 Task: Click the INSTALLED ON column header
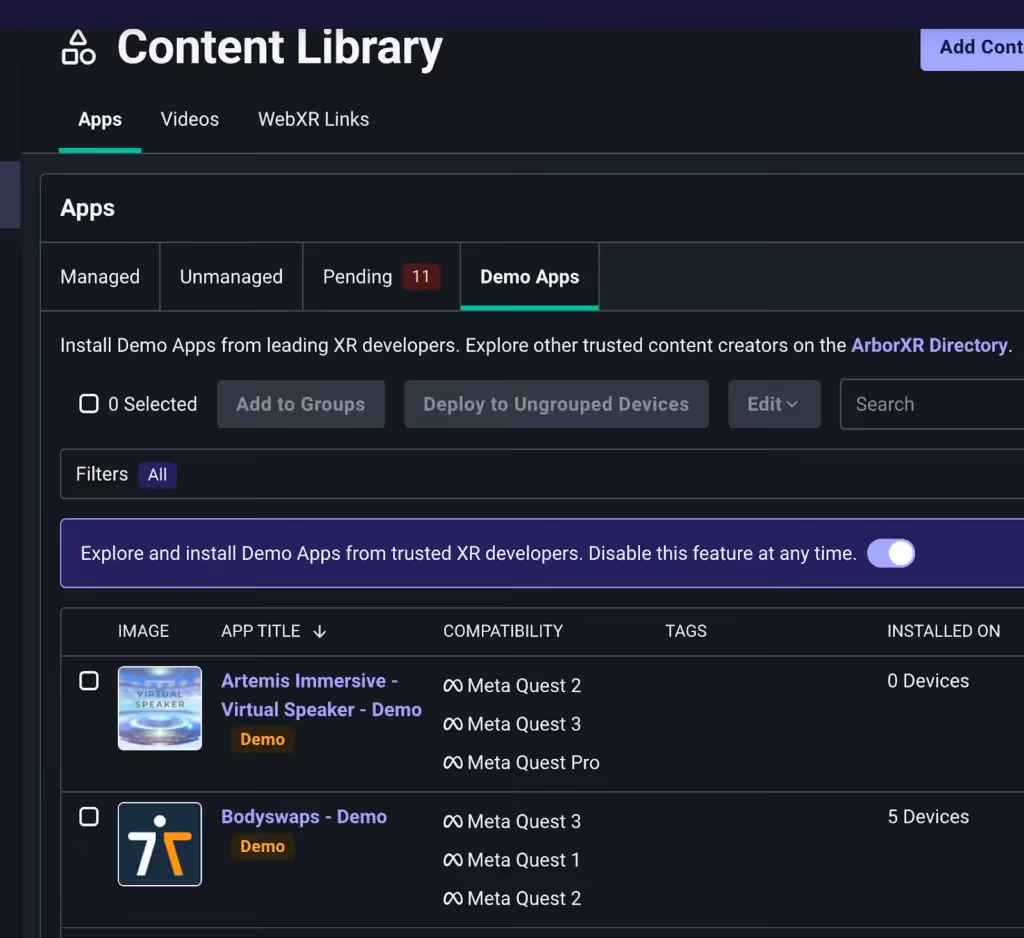point(943,631)
